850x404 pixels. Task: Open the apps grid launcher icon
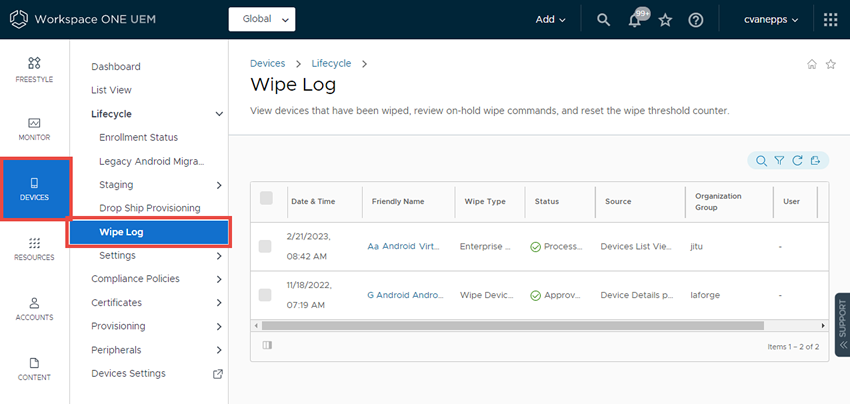click(x=830, y=20)
